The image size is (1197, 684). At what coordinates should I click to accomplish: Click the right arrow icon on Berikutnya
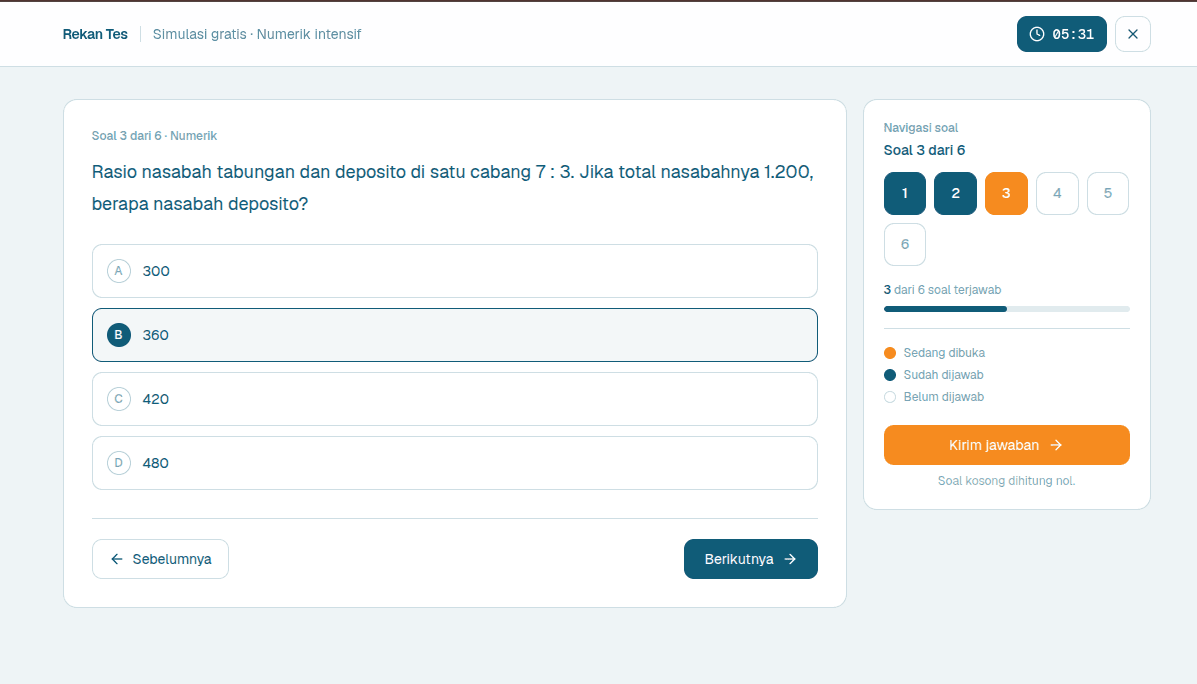790,560
